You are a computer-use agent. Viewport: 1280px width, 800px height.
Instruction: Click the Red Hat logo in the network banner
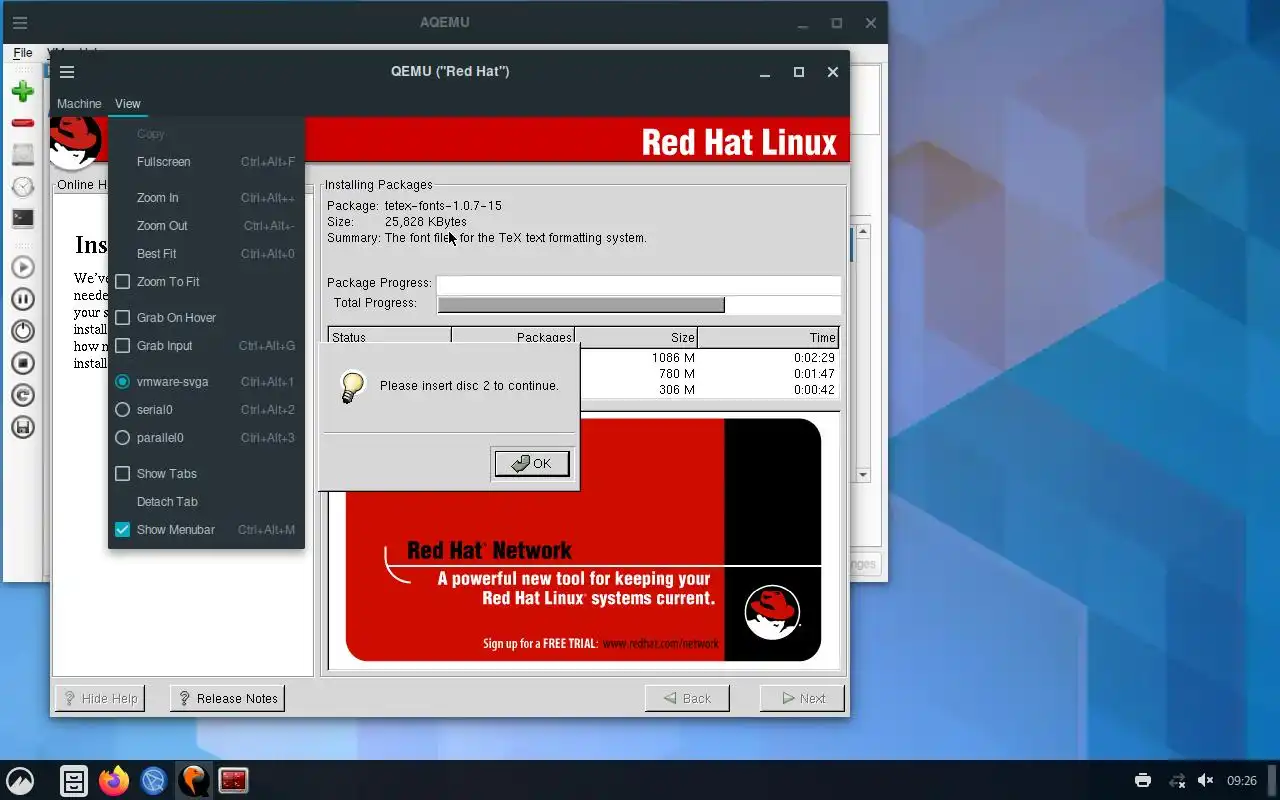point(771,613)
